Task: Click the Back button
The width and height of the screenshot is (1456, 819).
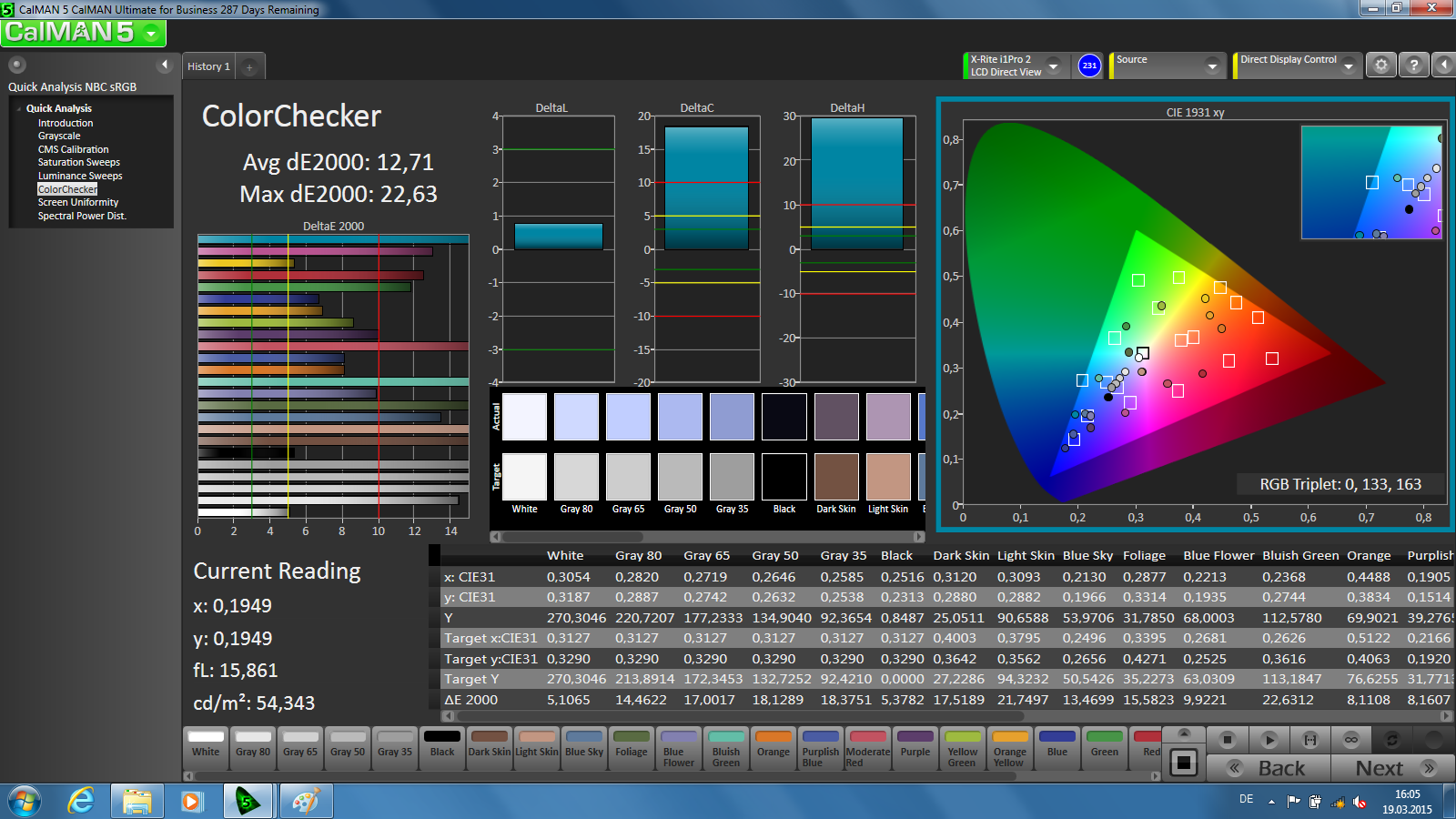Action: click(x=1269, y=768)
